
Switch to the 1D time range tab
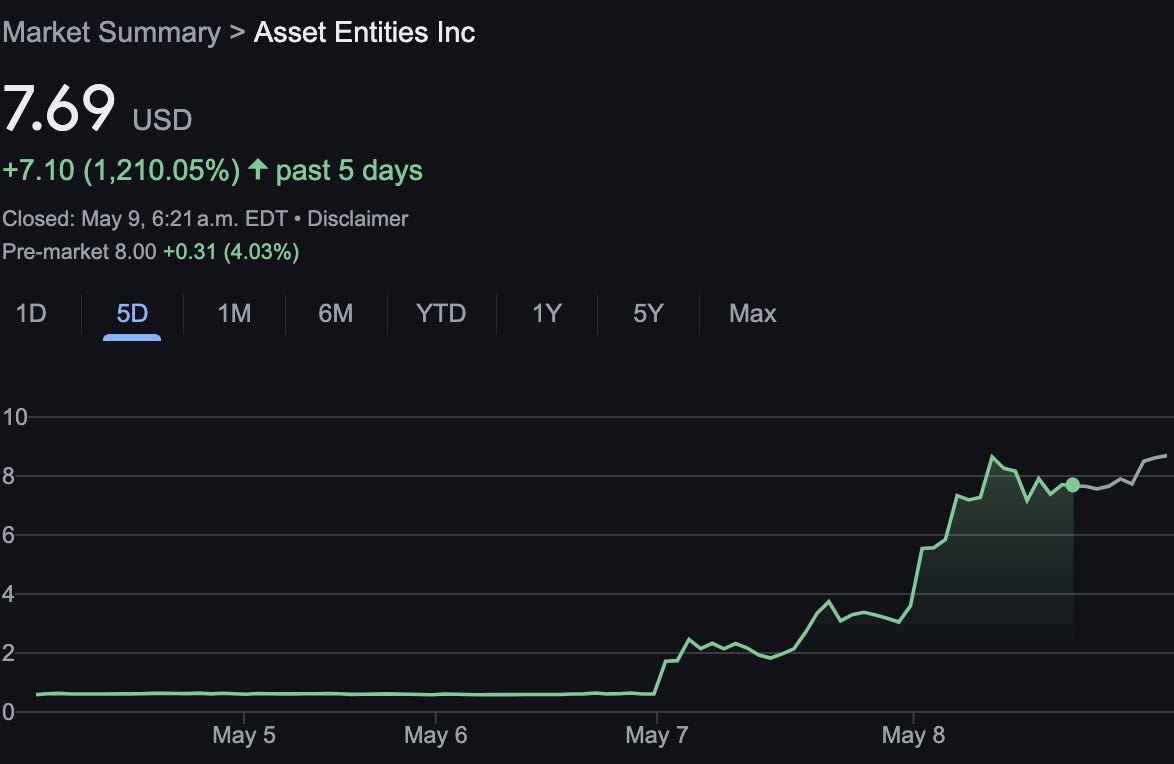pos(31,313)
